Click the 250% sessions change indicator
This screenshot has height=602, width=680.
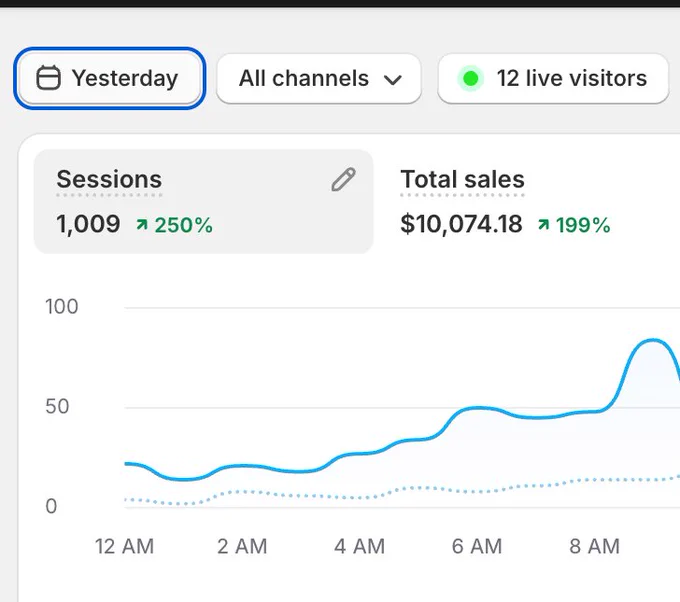174,225
